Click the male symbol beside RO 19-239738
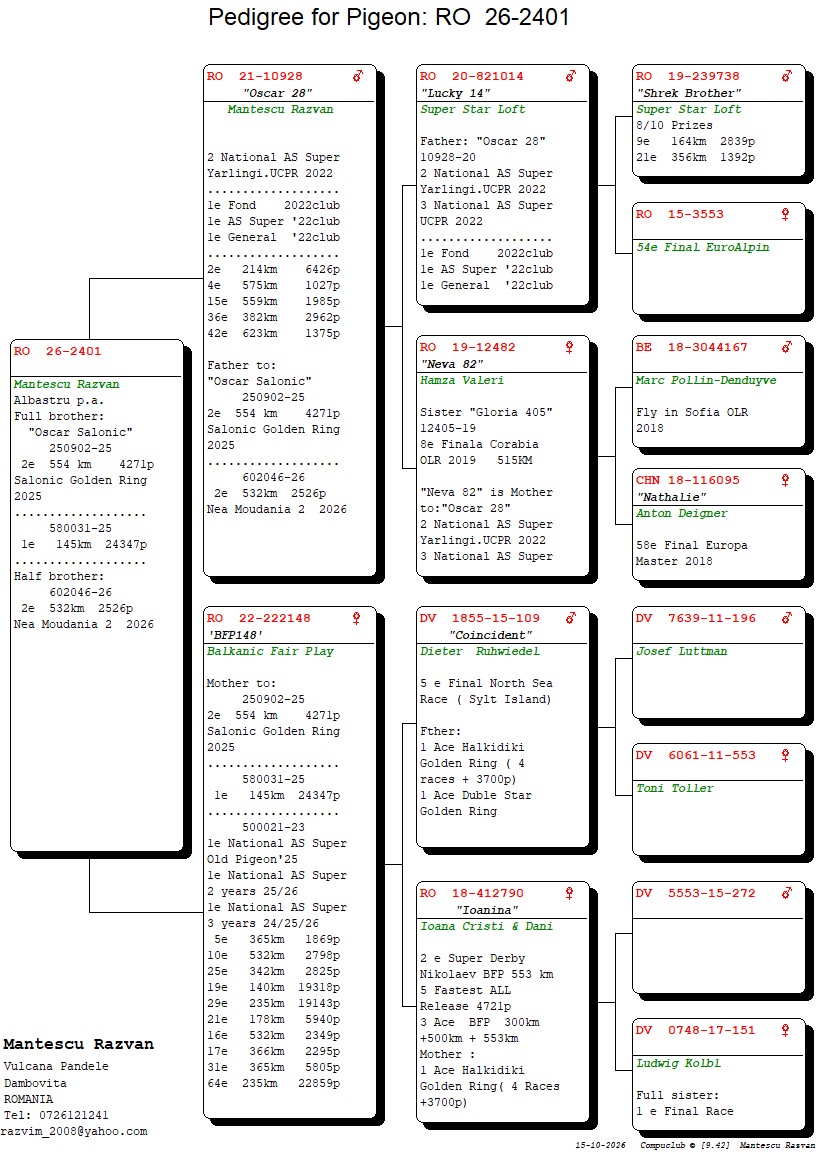 click(787, 75)
